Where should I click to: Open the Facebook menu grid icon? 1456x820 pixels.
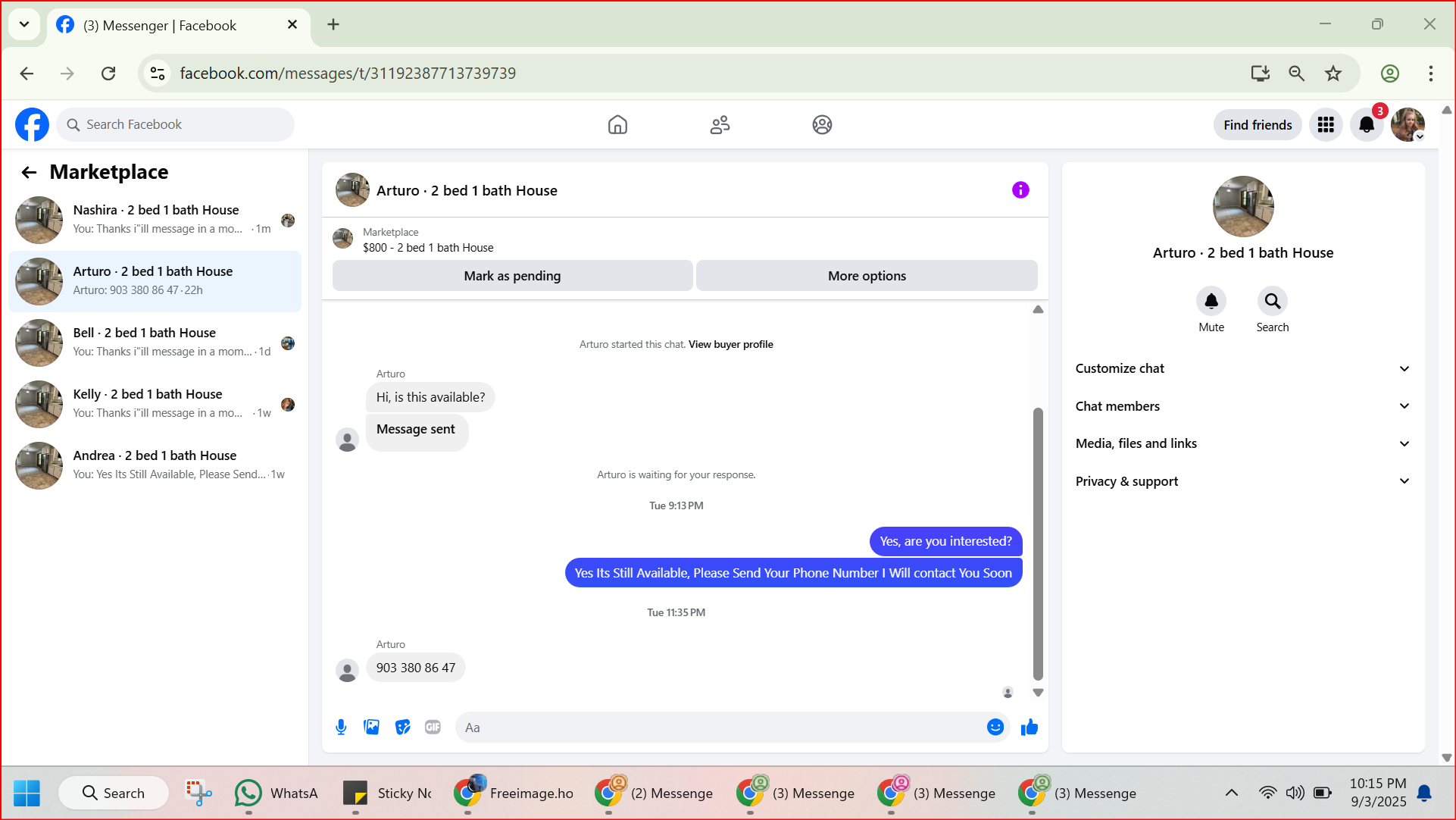1326,124
